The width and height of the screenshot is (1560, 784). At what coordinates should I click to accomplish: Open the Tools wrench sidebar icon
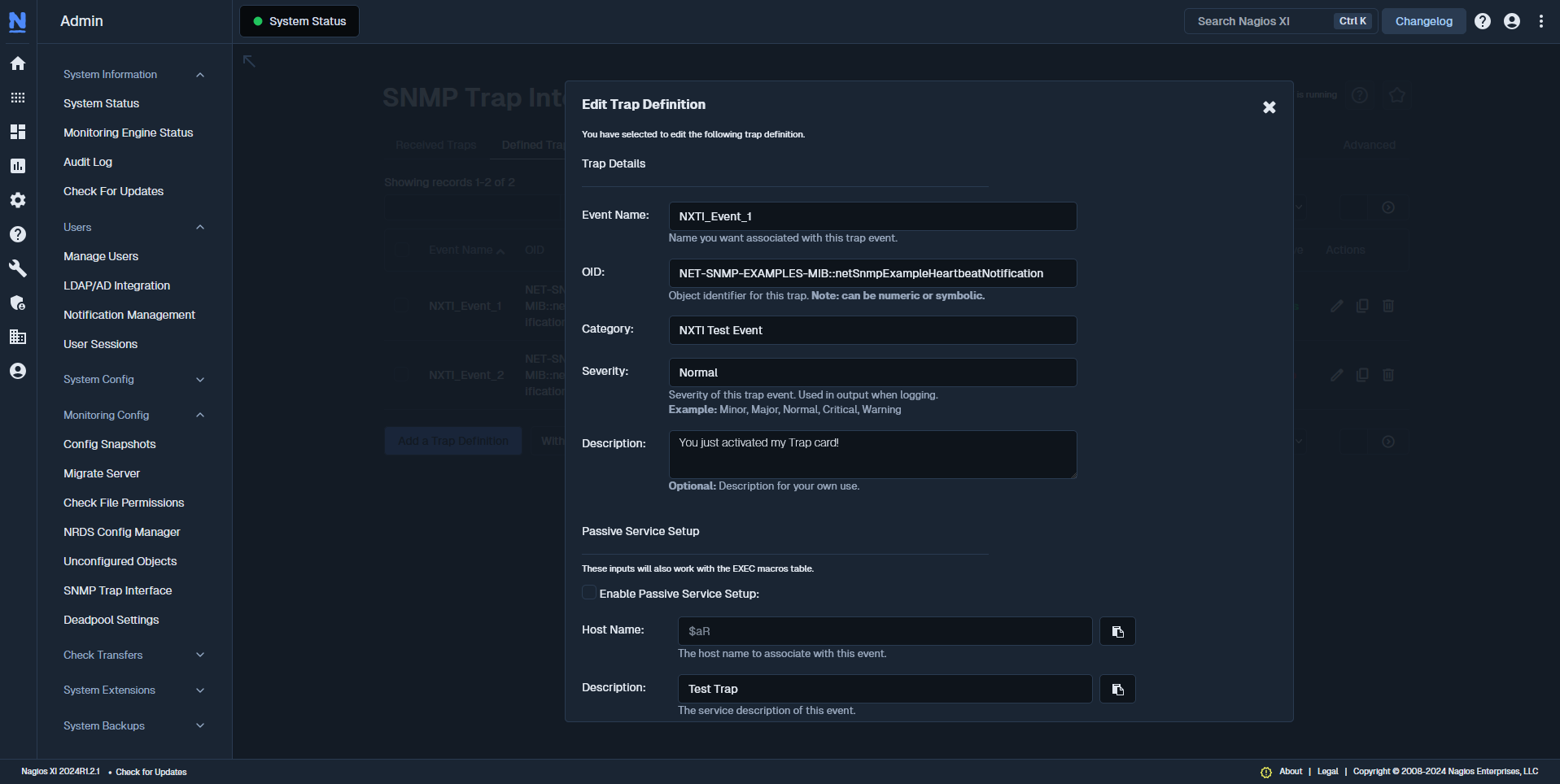pos(18,268)
